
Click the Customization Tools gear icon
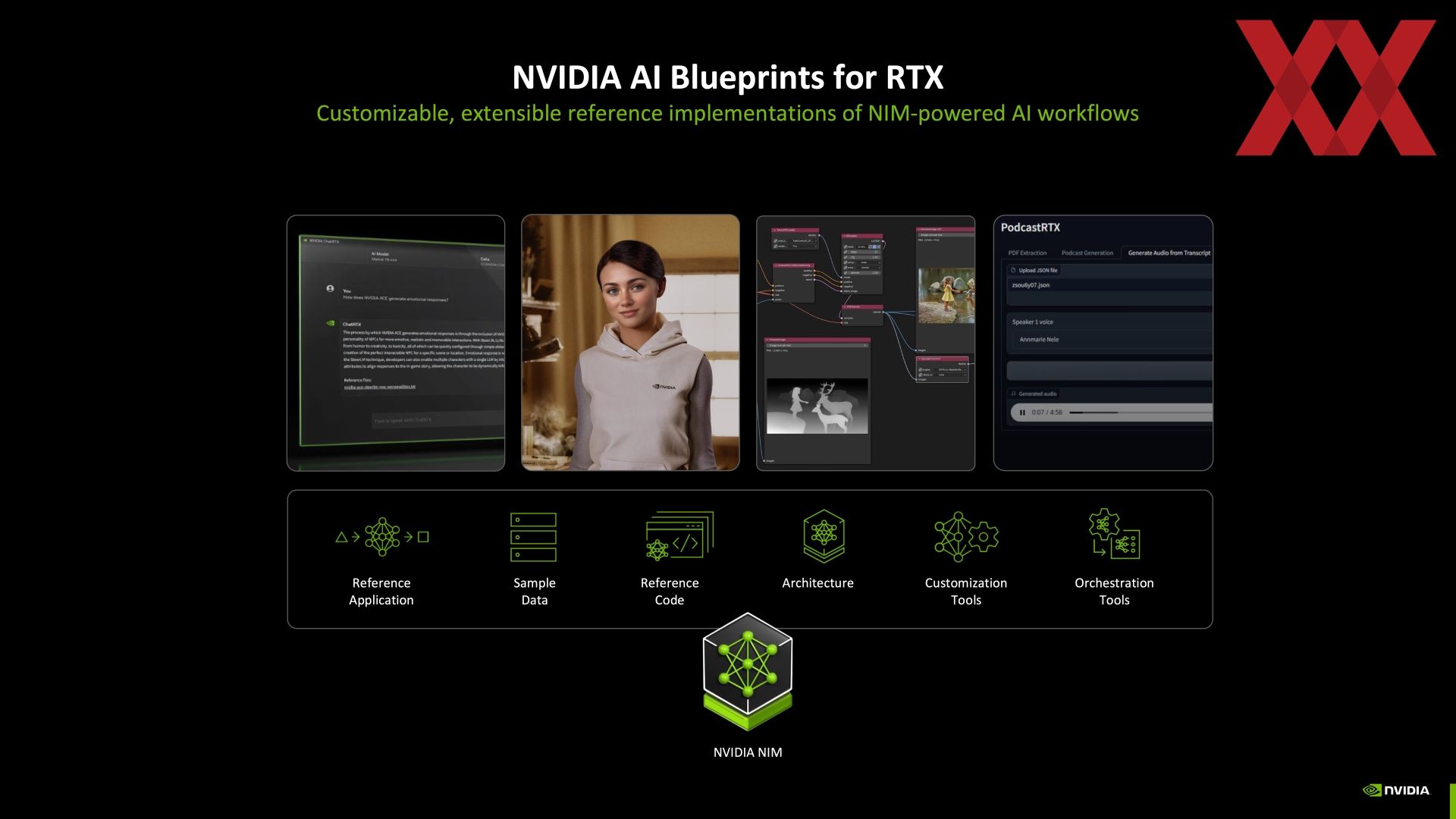(966, 536)
